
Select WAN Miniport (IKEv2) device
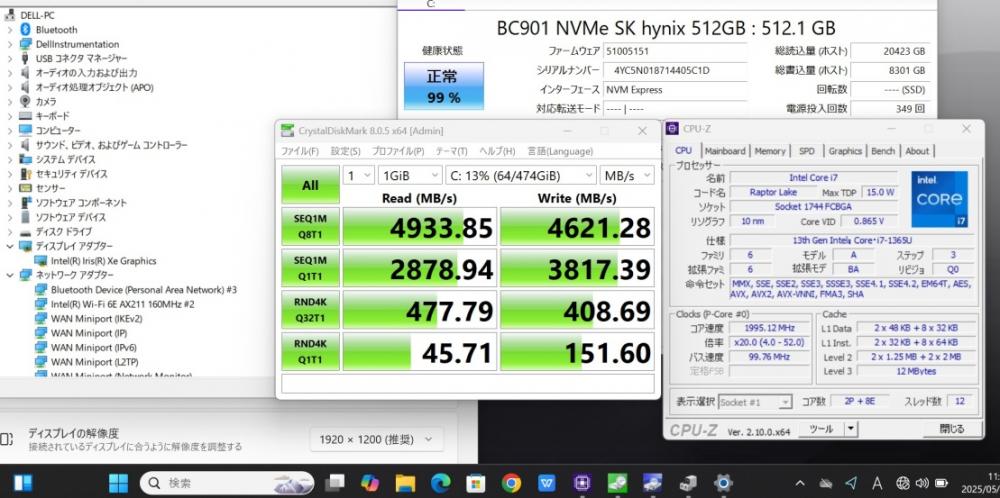click(x=96, y=318)
